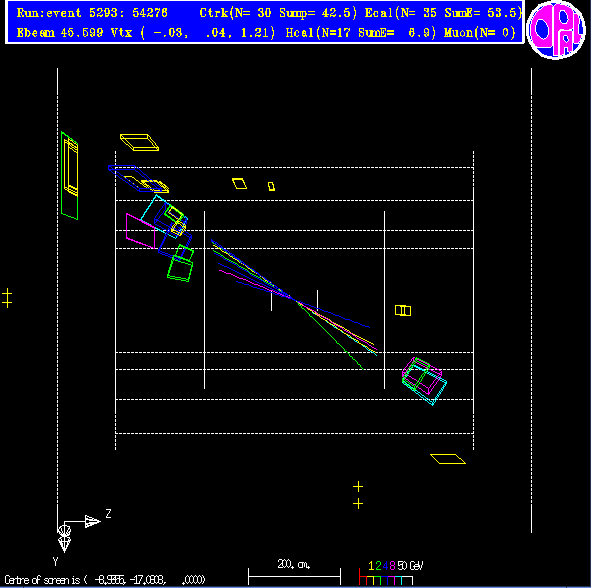
Task: Click the upper yellow cross near bottom center
Action: coord(358,487)
